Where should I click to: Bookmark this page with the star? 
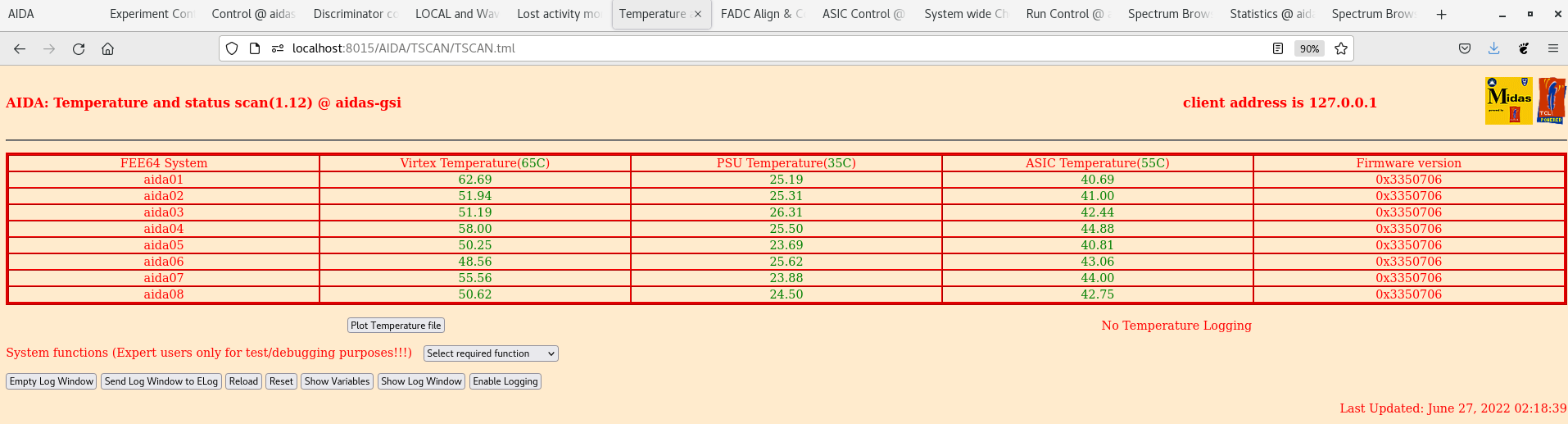click(x=1341, y=48)
